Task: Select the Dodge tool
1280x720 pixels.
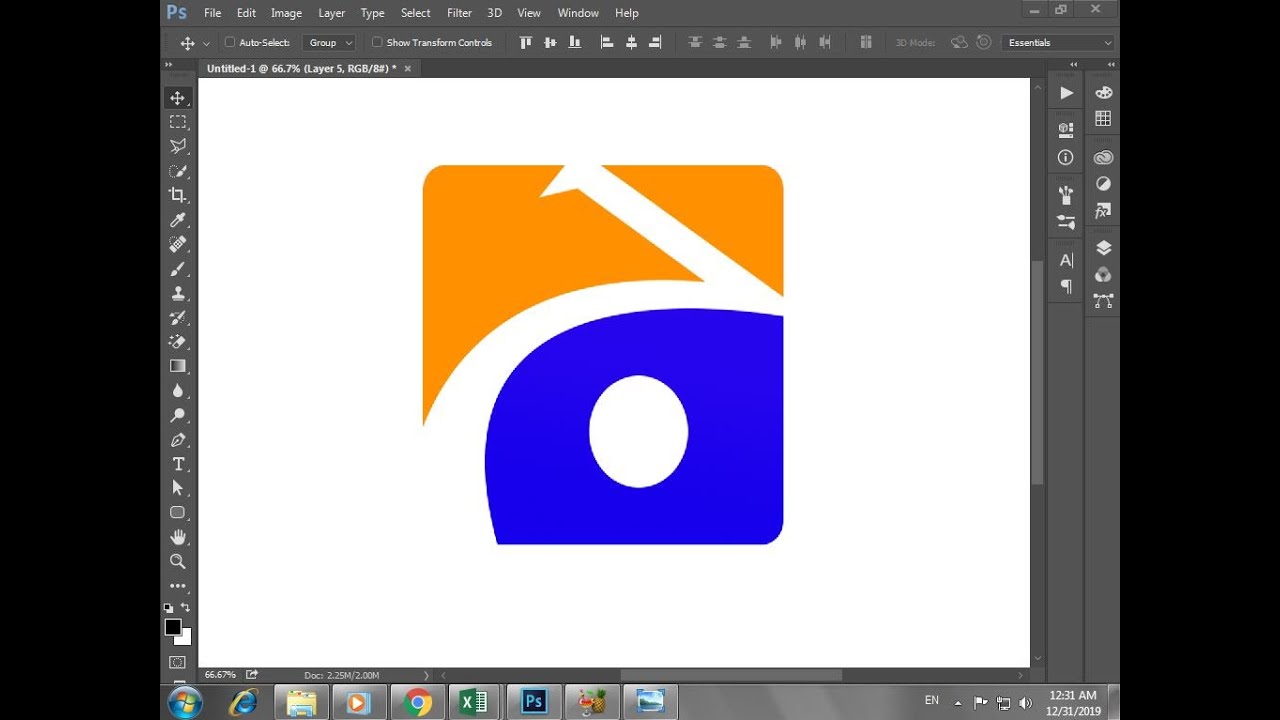Action: pos(178,415)
